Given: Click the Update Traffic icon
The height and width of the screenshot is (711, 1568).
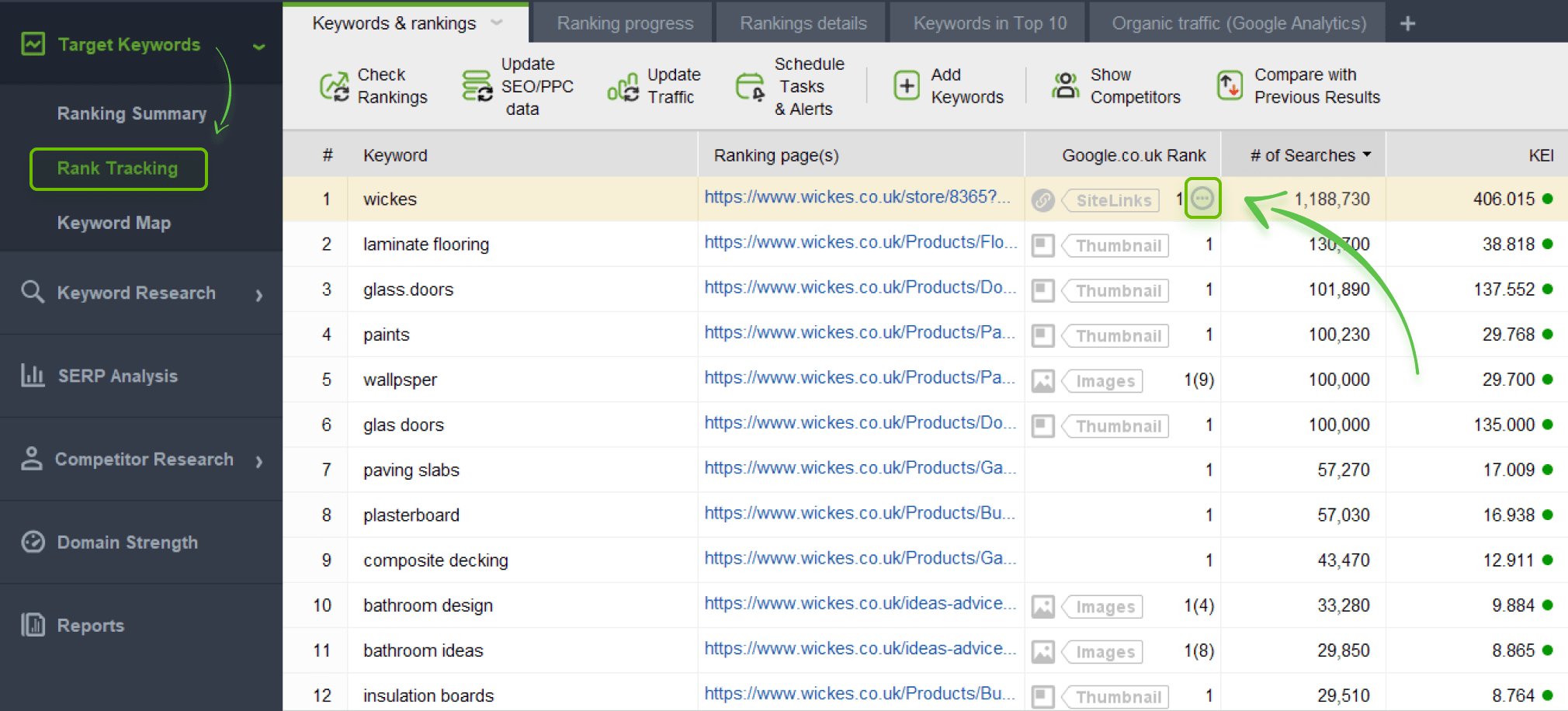Looking at the screenshot, I should click(623, 88).
